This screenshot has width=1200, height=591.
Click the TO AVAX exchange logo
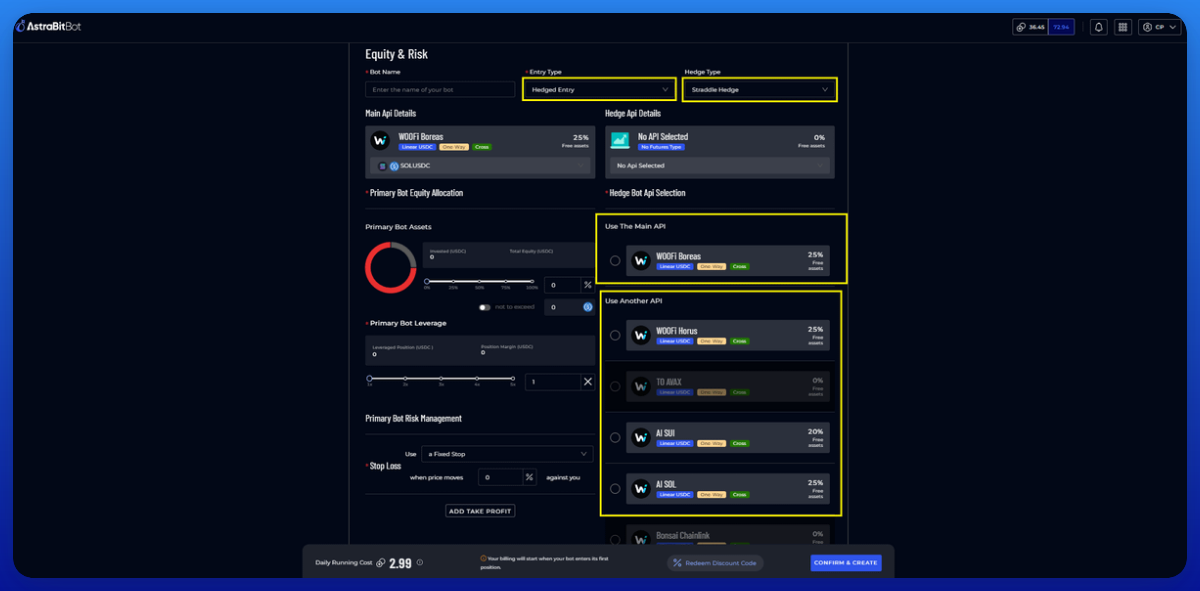641,386
